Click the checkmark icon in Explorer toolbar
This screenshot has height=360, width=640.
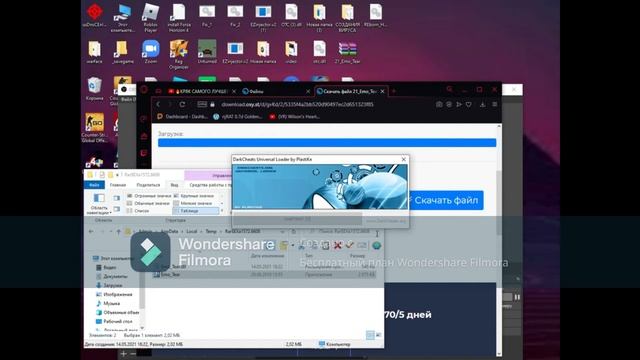(349, 245)
